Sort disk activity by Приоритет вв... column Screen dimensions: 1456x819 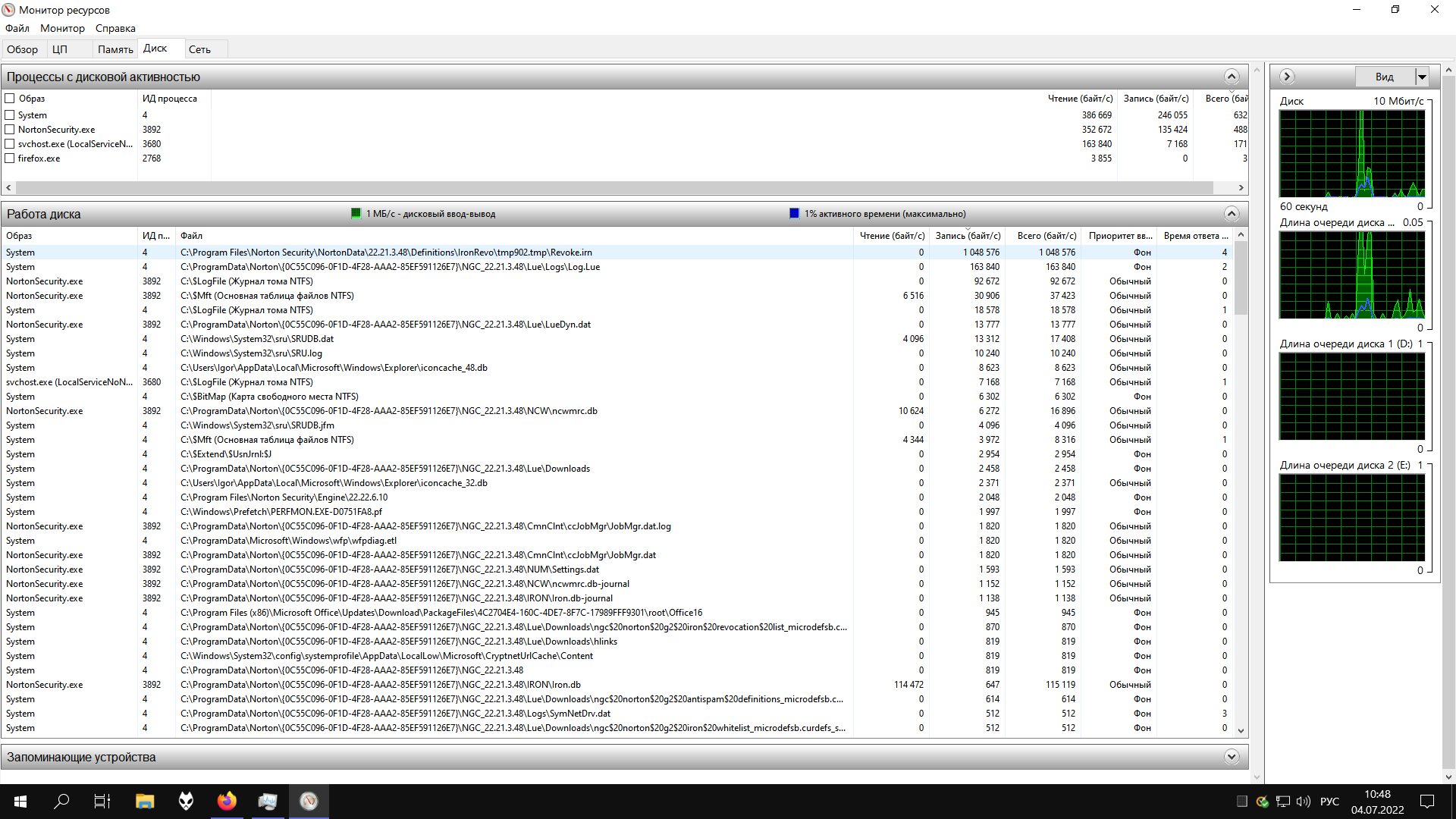[x=1121, y=236]
